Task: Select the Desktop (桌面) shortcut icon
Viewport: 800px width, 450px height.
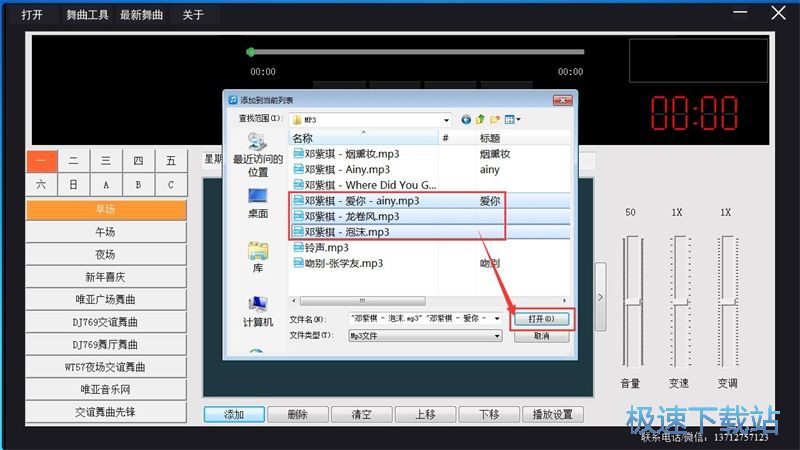Action: click(258, 203)
